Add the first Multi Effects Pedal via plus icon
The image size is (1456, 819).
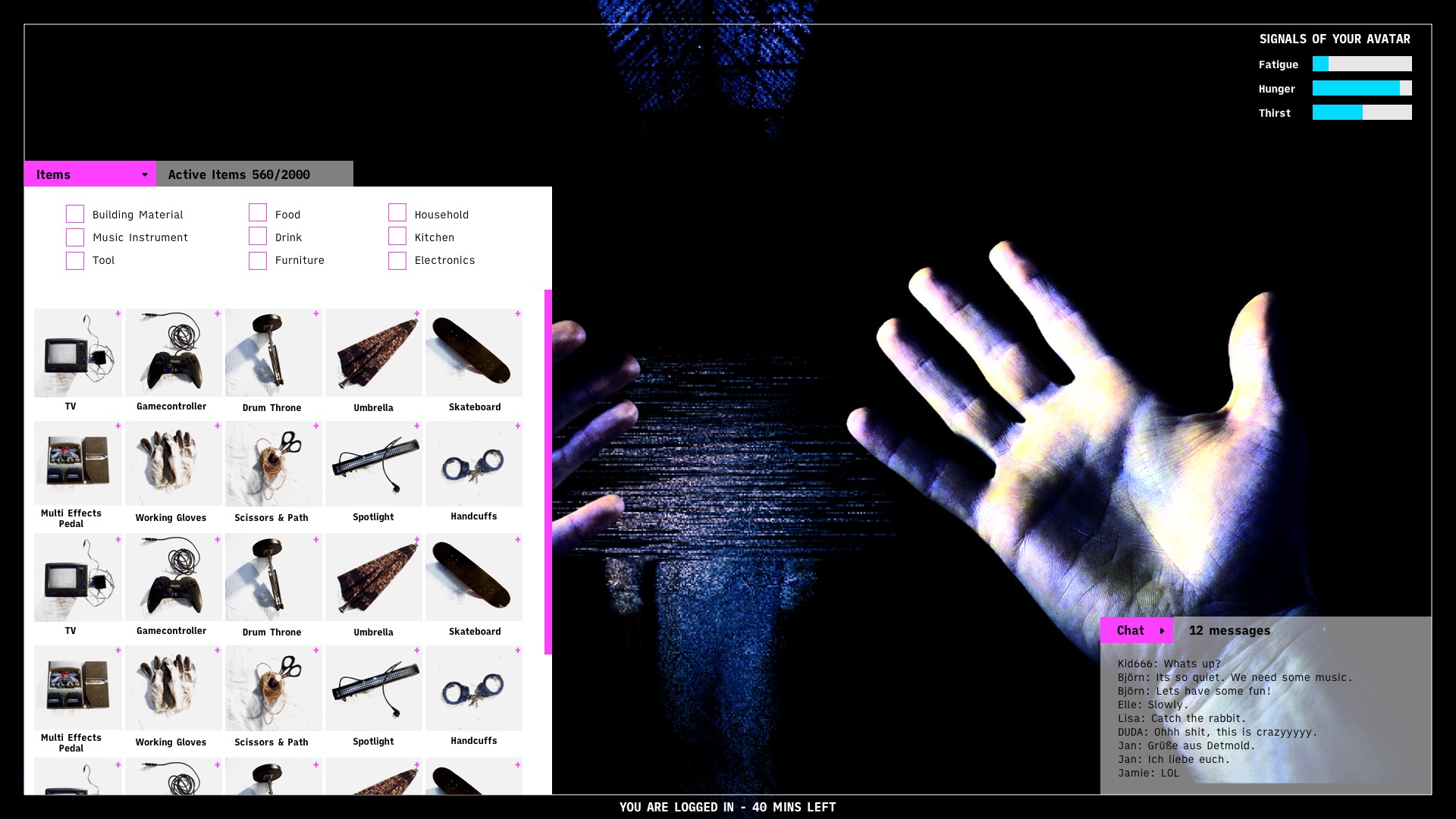click(x=118, y=425)
